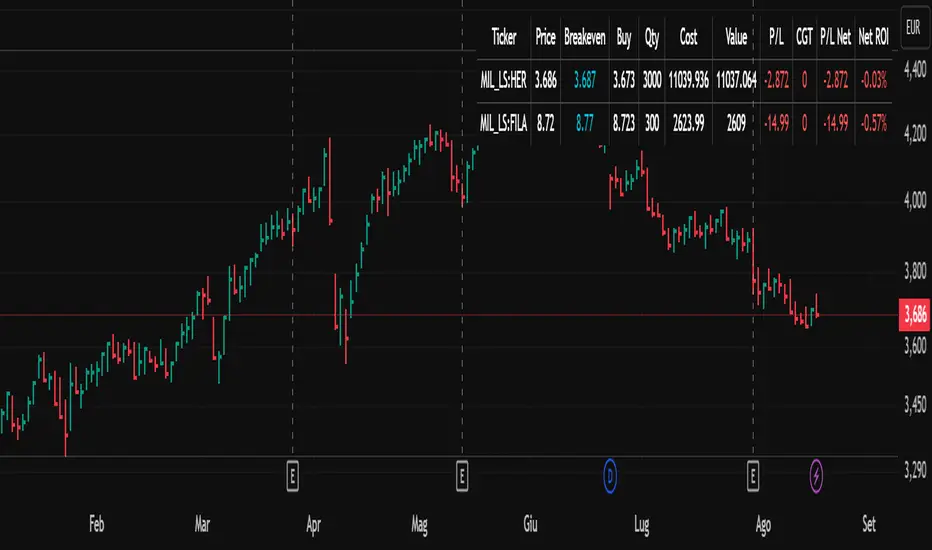Click the red 3,686 price label

[915, 314]
